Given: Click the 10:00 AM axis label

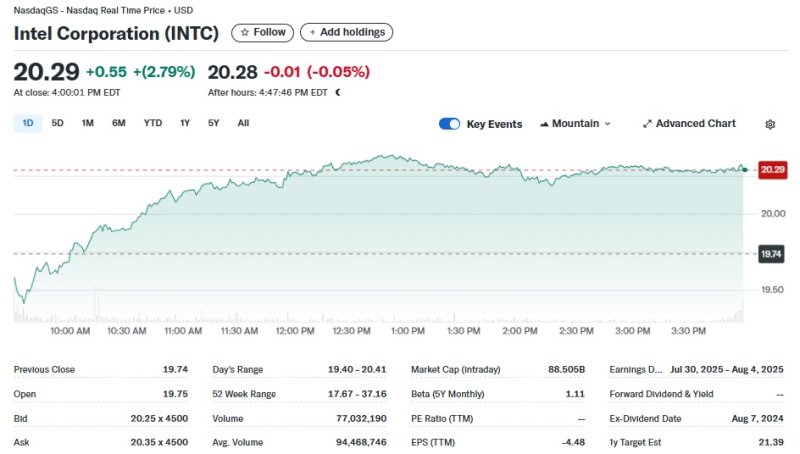Looking at the screenshot, I should 70,331.
